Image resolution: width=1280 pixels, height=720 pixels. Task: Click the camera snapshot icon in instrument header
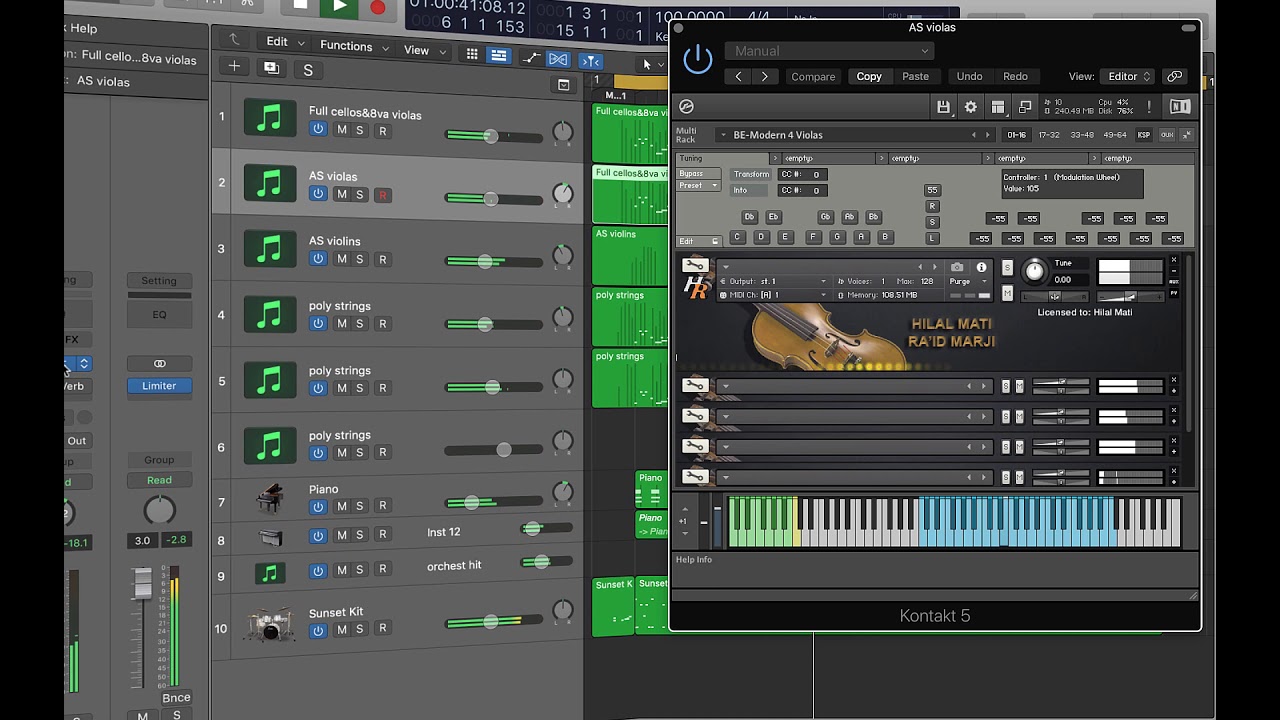pyautogui.click(x=957, y=267)
